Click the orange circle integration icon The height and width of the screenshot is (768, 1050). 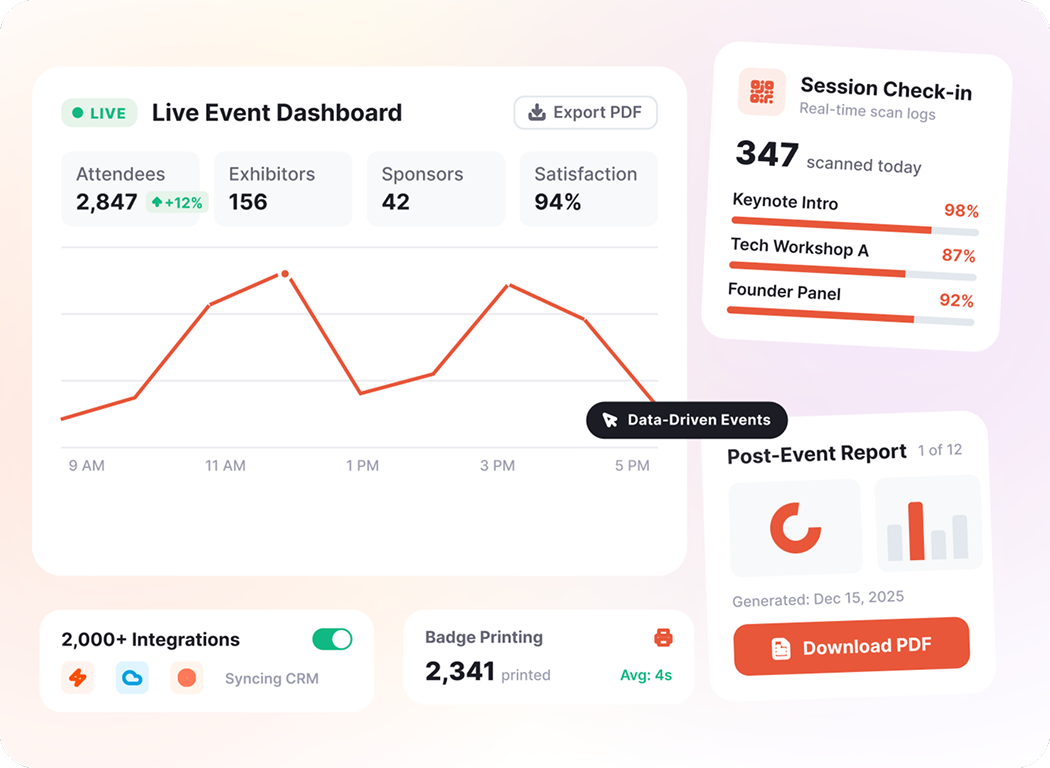pos(187,678)
